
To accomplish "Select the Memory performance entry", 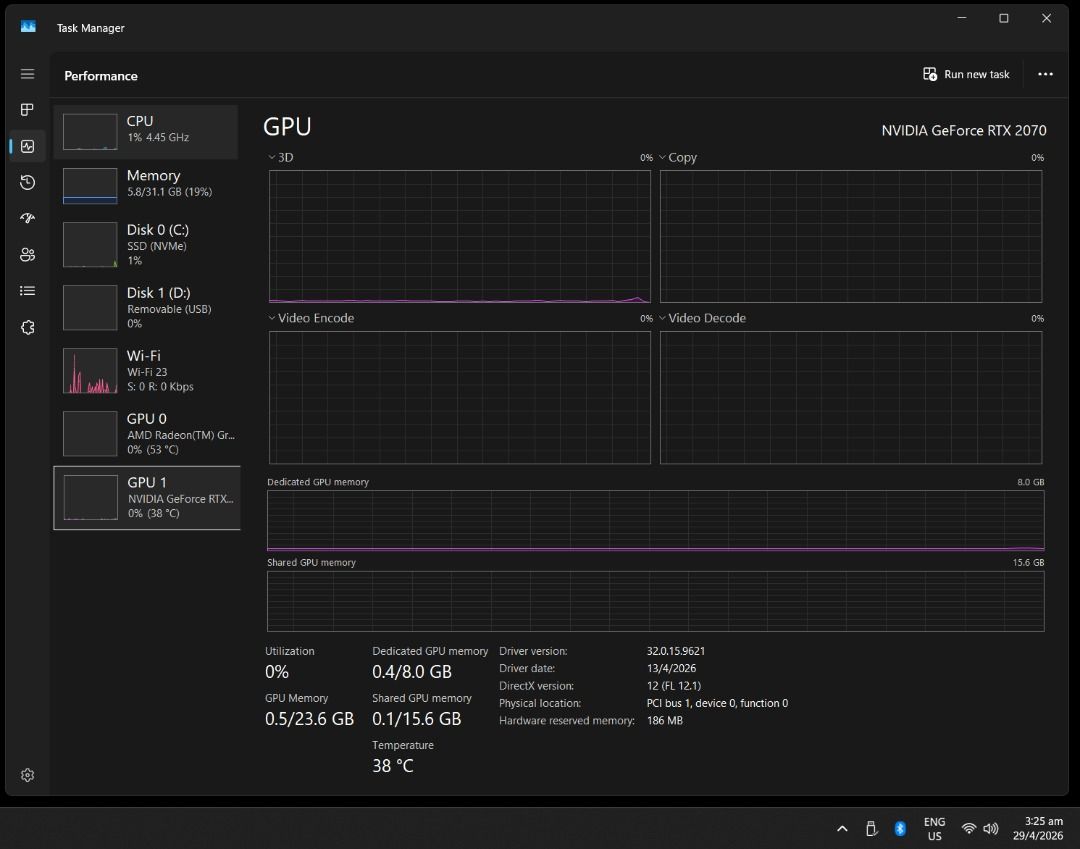I will point(146,184).
